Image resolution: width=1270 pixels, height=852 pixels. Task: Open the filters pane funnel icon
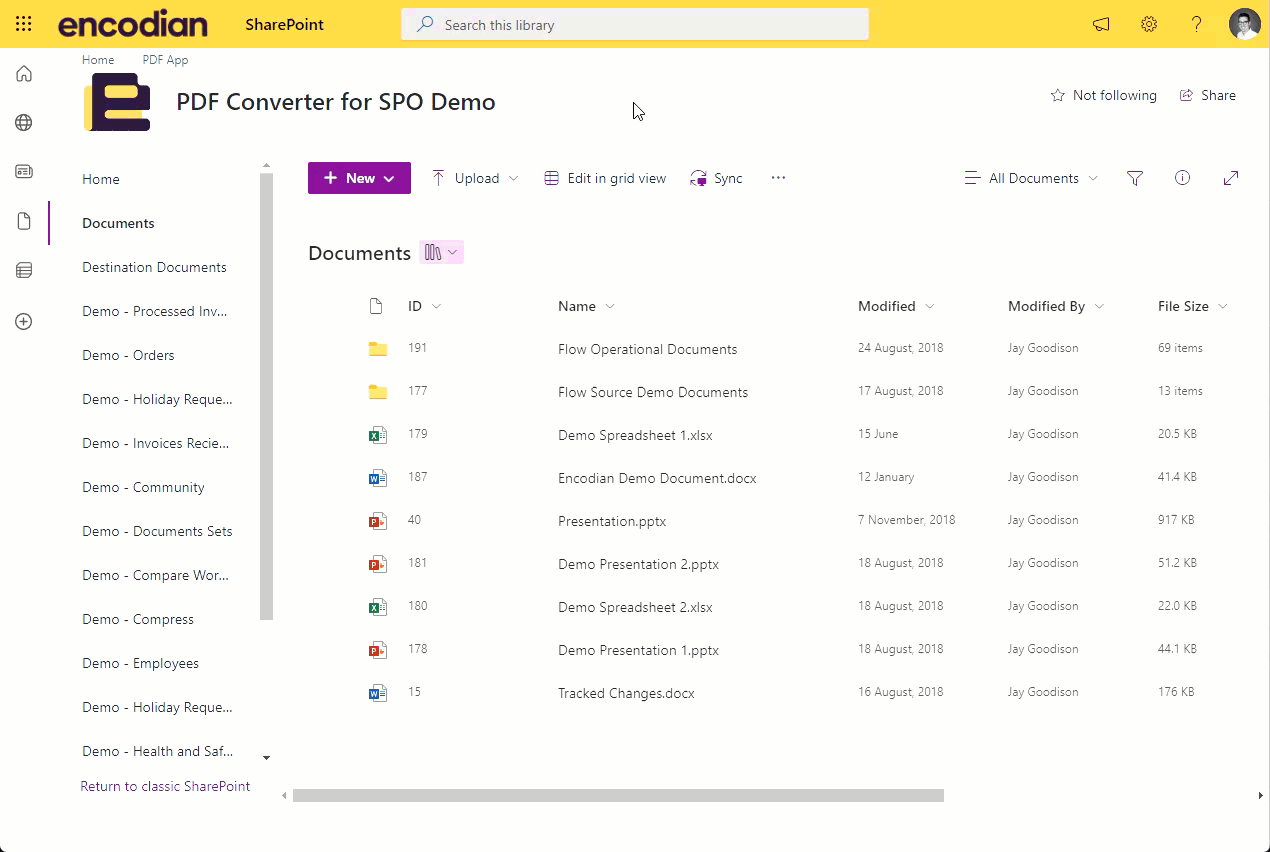pyautogui.click(x=1135, y=178)
